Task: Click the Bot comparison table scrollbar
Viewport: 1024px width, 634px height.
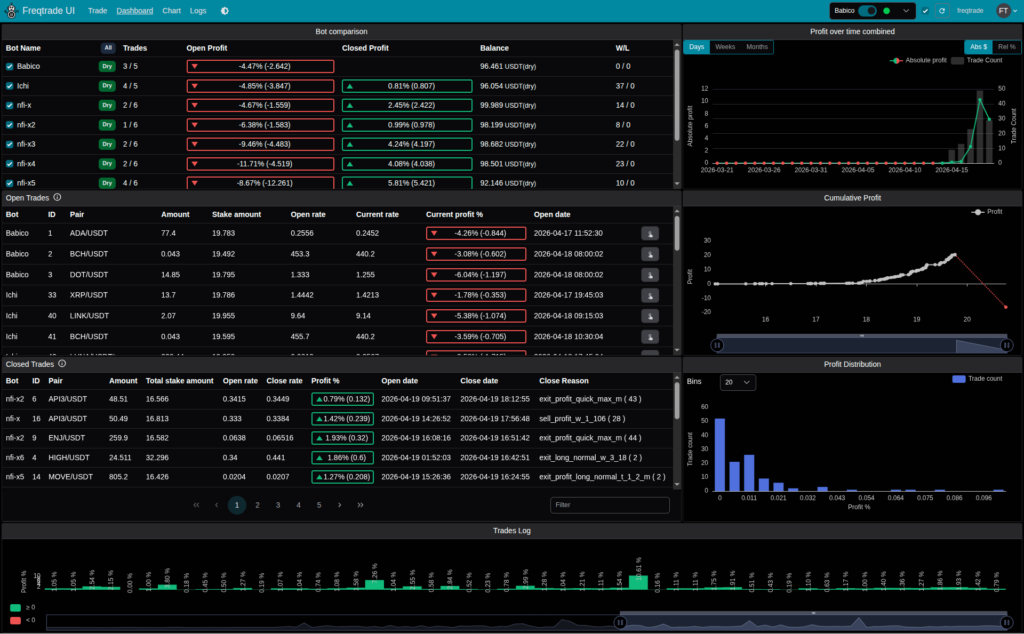Action: [x=677, y=95]
